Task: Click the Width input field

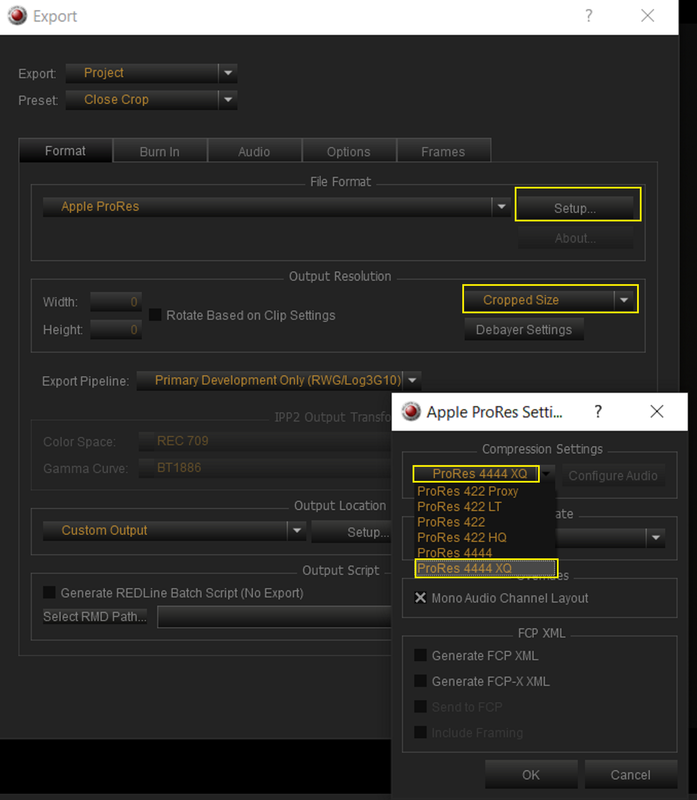Action: click(116, 302)
